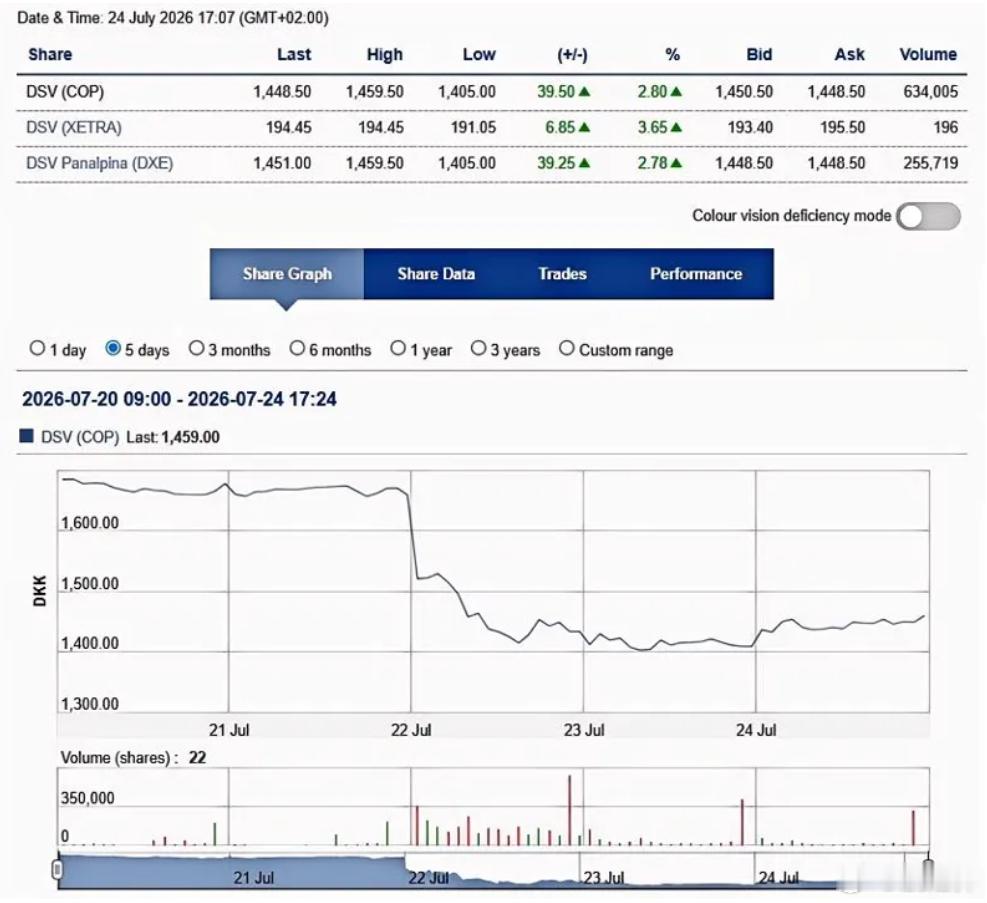Click the green up arrow beside 6.85

tap(584, 128)
